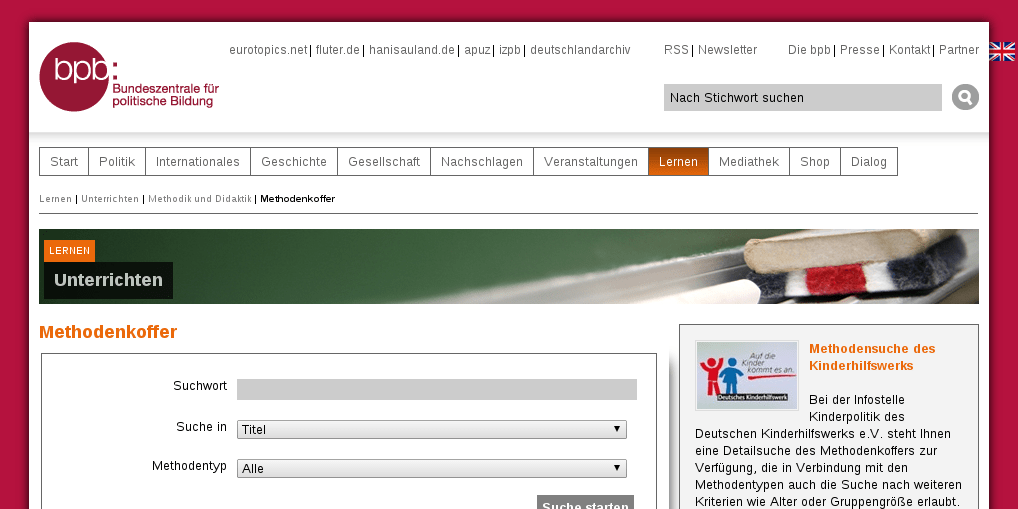The height and width of the screenshot is (509, 1018).
Task: Open 'Methodensuche des Kinderhilfswerks' heading link
Action: (x=872, y=357)
